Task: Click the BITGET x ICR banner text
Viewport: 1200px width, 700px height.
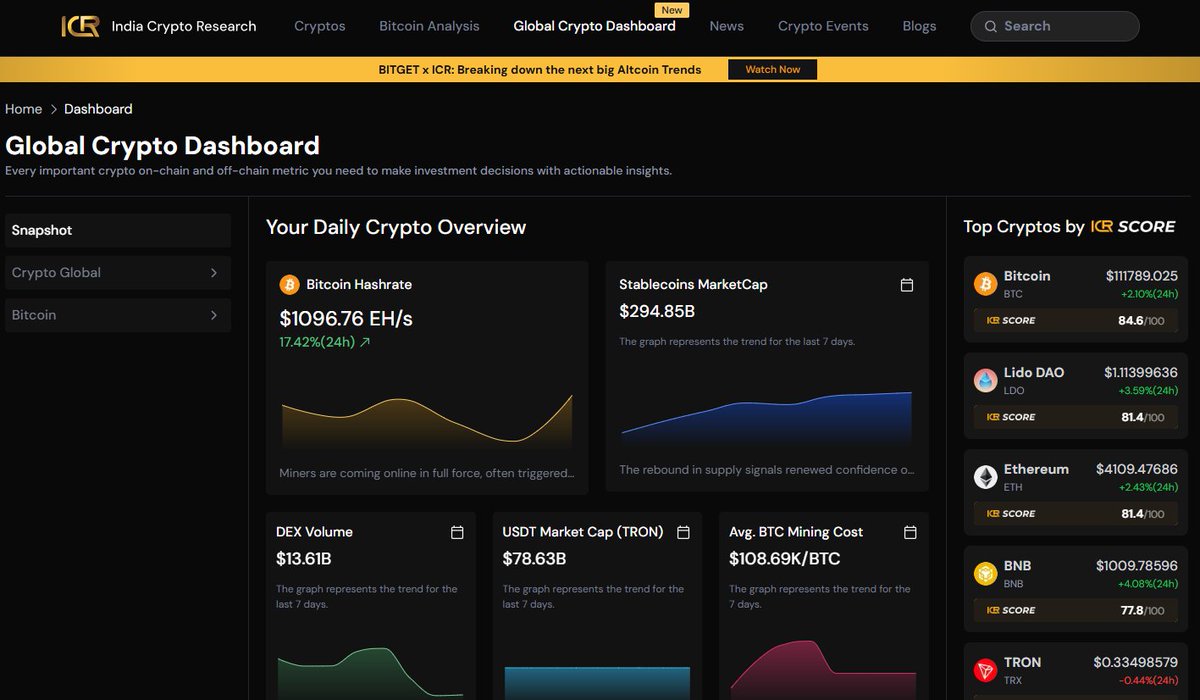Action: [x=540, y=70]
